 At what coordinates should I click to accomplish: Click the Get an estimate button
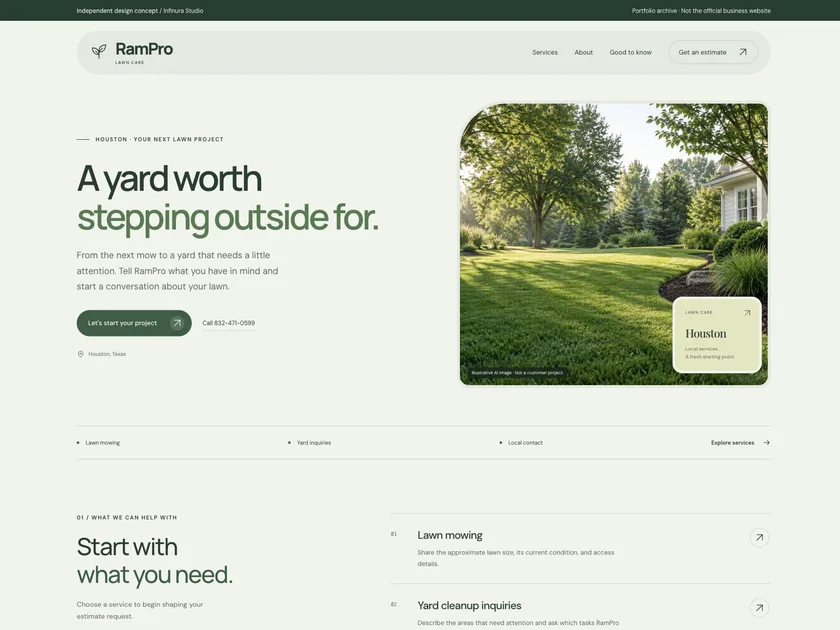pos(713,52)
